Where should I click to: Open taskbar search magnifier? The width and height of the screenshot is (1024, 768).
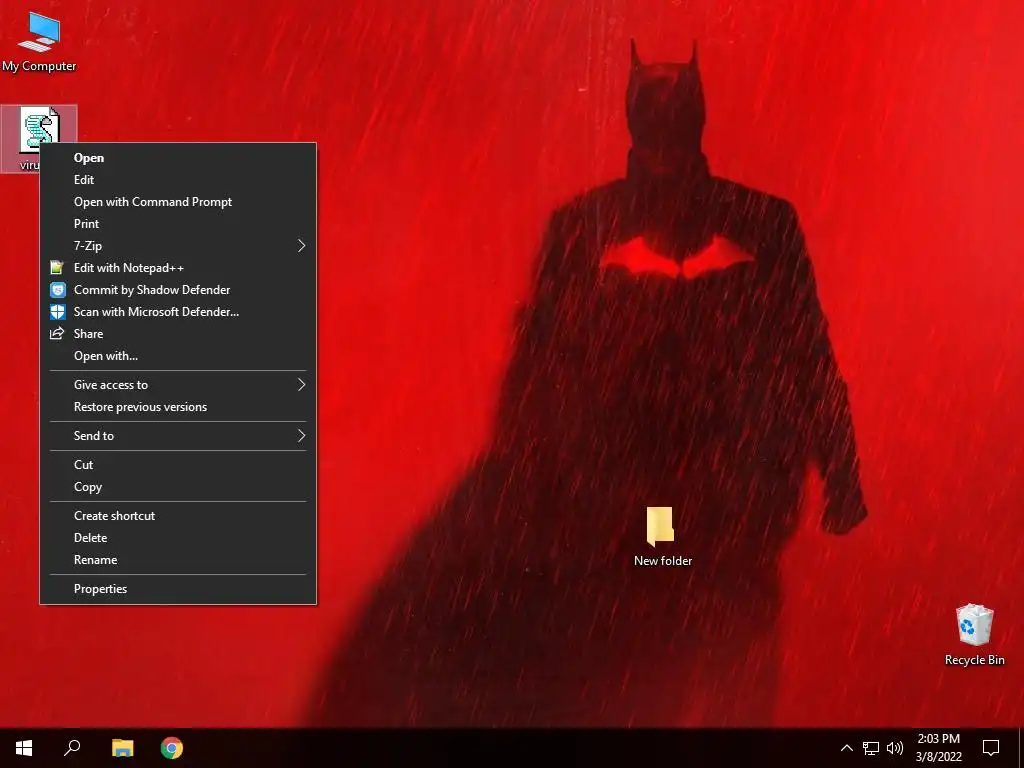[x=72, y=748]
